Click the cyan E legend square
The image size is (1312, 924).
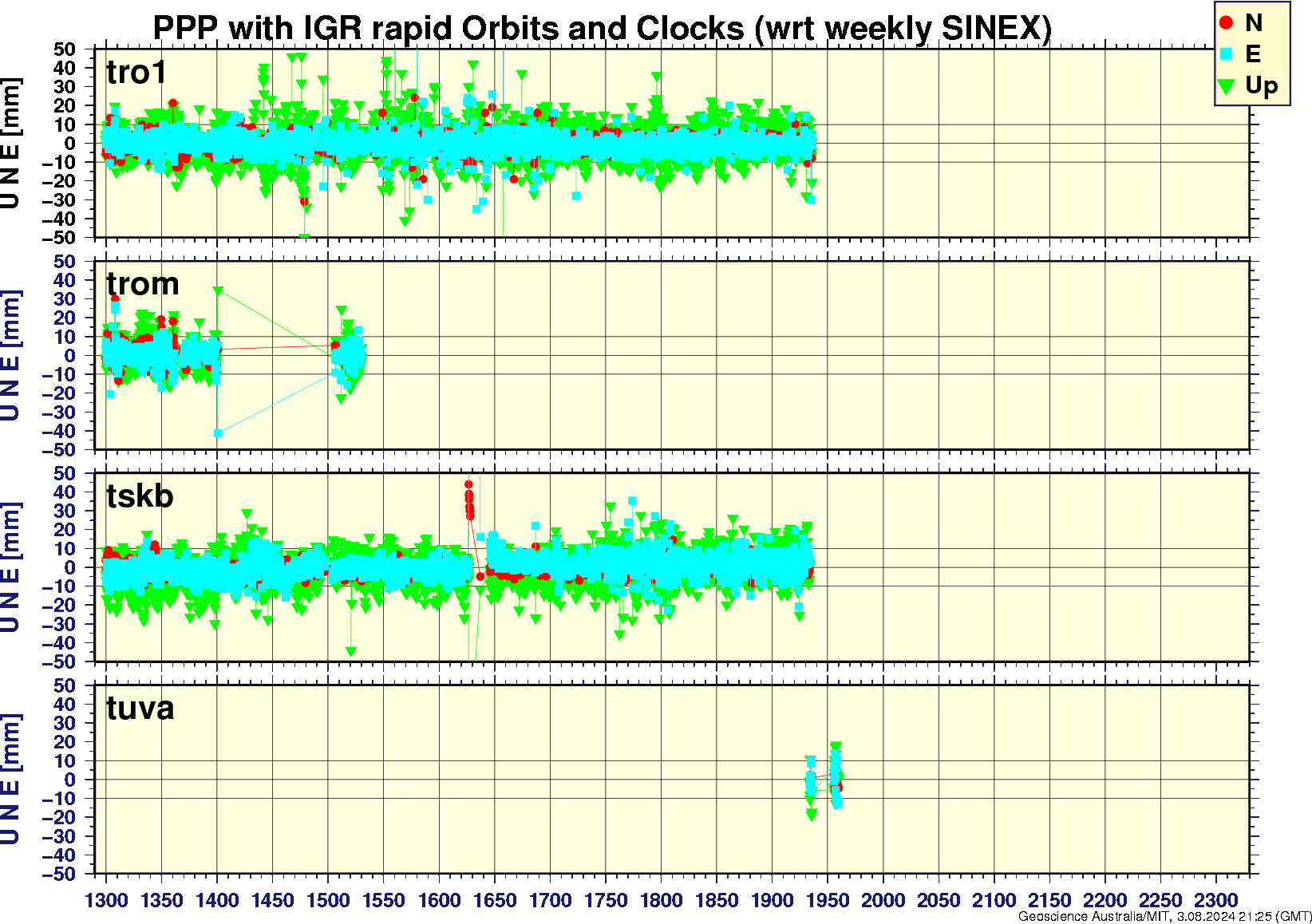1227,54
